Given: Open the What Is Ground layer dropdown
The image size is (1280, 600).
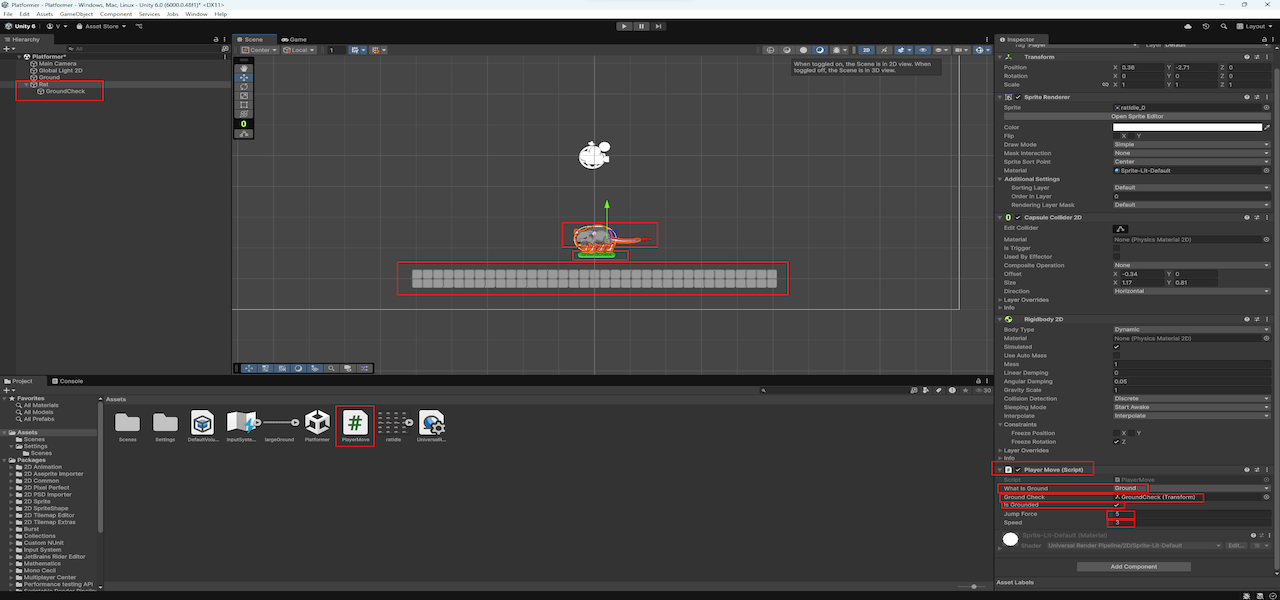Looking at the screenshot, I should (1191, 488).
